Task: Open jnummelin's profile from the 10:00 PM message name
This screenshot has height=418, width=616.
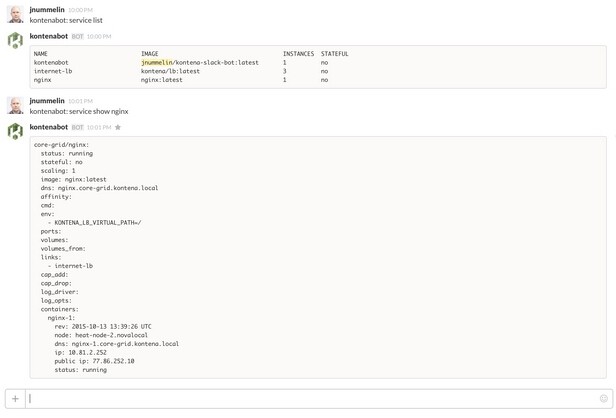Action: click(x=47, y=9)
